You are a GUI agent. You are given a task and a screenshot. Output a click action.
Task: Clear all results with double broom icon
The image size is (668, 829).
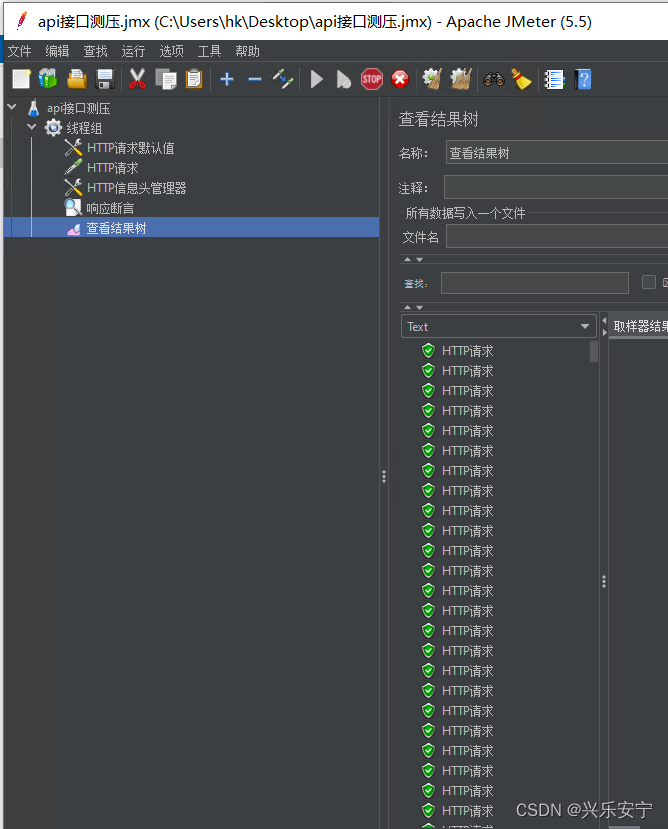(x=461, y=79)
